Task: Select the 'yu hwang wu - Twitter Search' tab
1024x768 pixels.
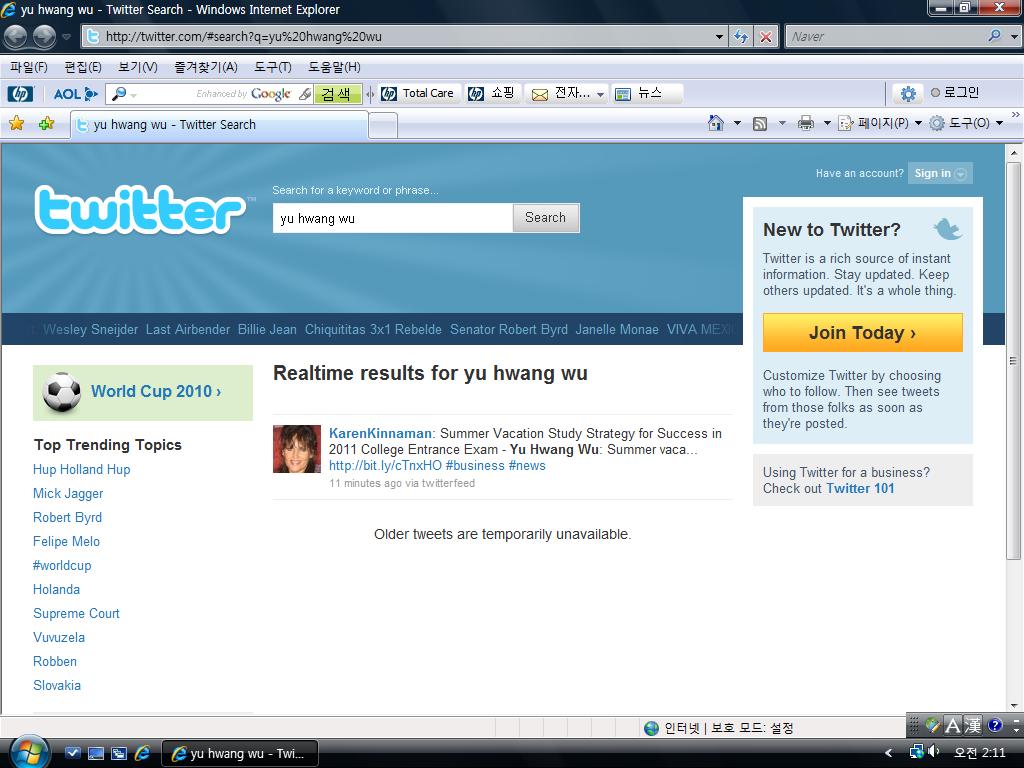Action: coord(218,125)
